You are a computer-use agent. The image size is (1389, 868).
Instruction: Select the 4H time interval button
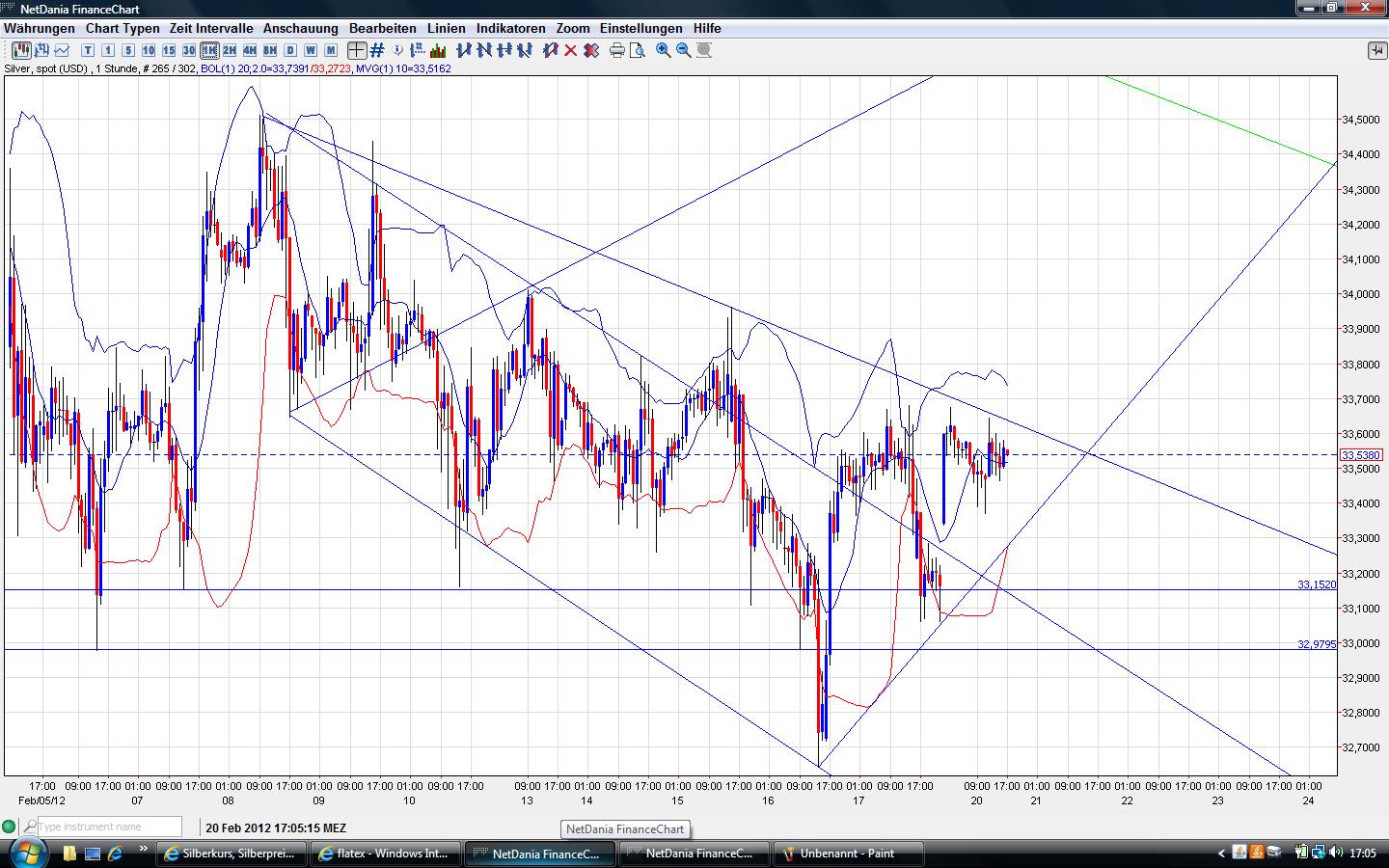click(x=250, y=50)
